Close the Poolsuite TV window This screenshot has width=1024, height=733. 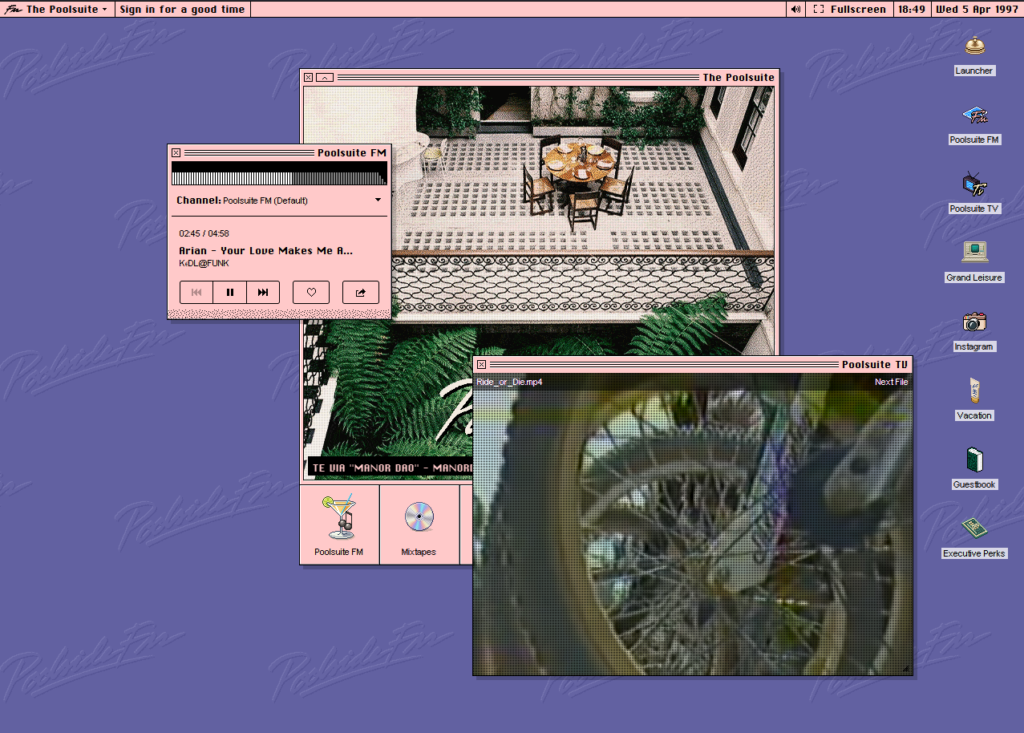pyautogui.click(x=481, y=365)
